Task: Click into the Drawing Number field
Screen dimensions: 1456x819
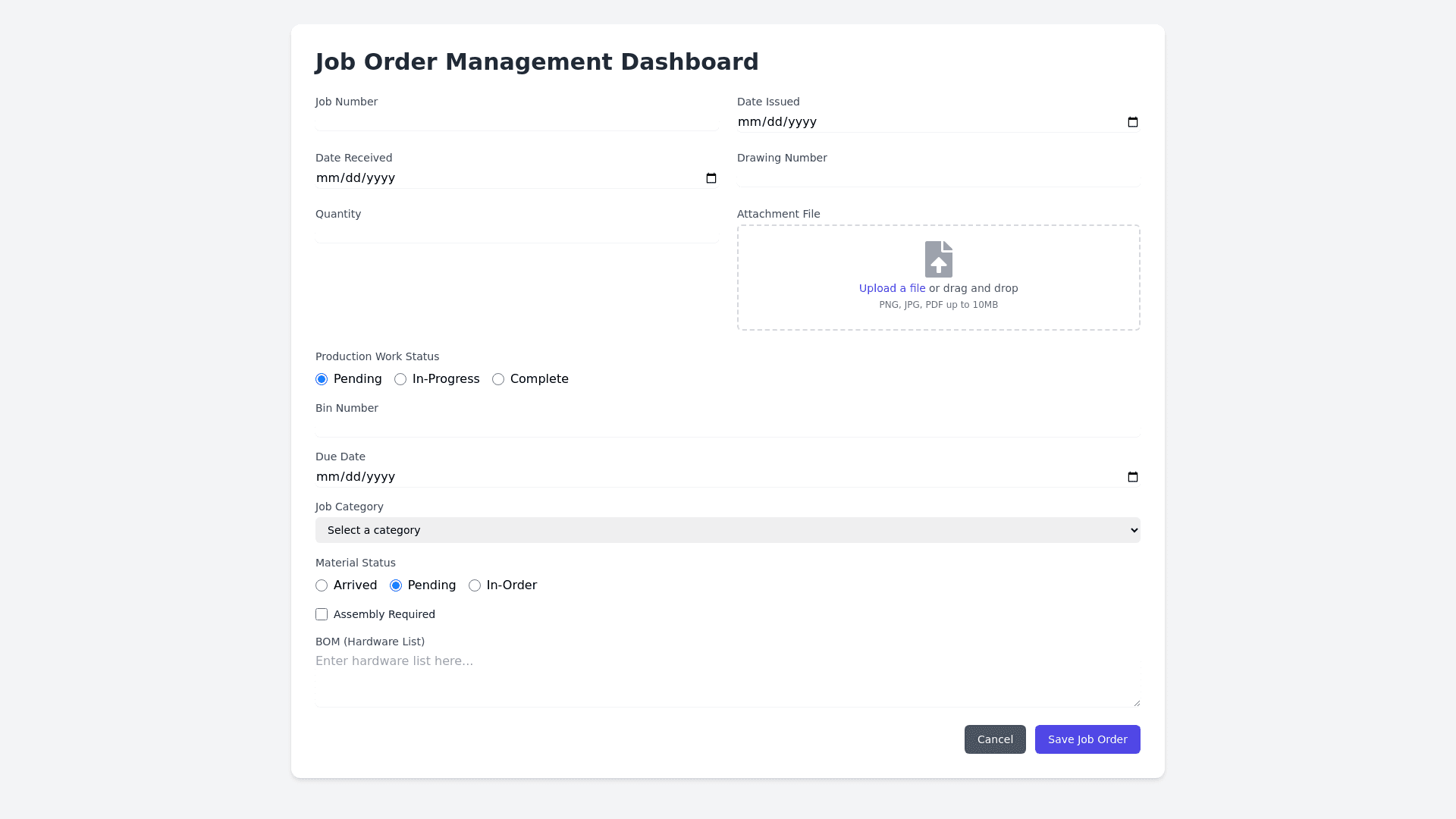Action: [938, 177]
